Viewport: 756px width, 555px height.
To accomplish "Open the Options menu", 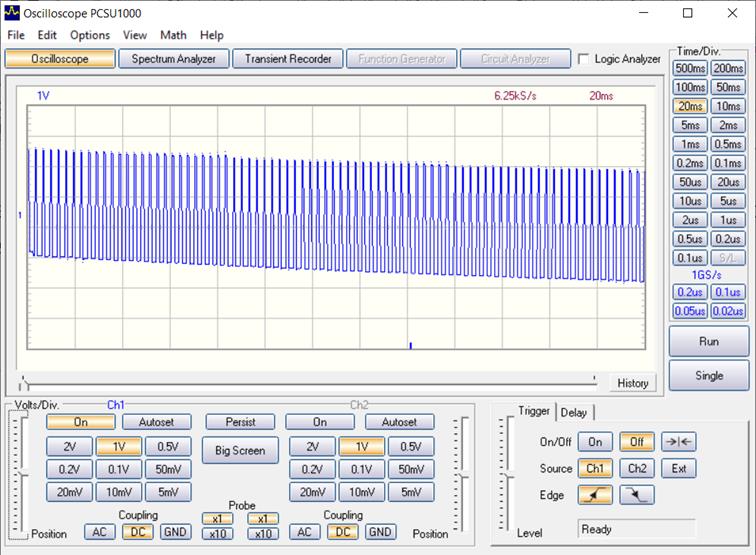I will [90, 35].
